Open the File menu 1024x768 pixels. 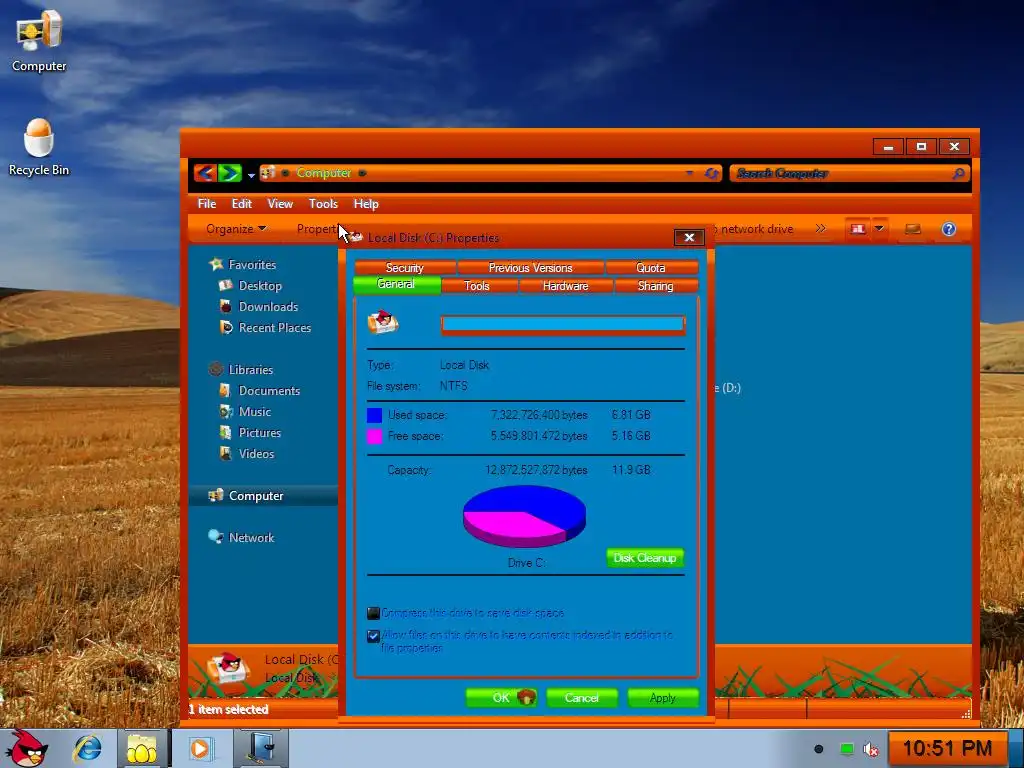207,204
